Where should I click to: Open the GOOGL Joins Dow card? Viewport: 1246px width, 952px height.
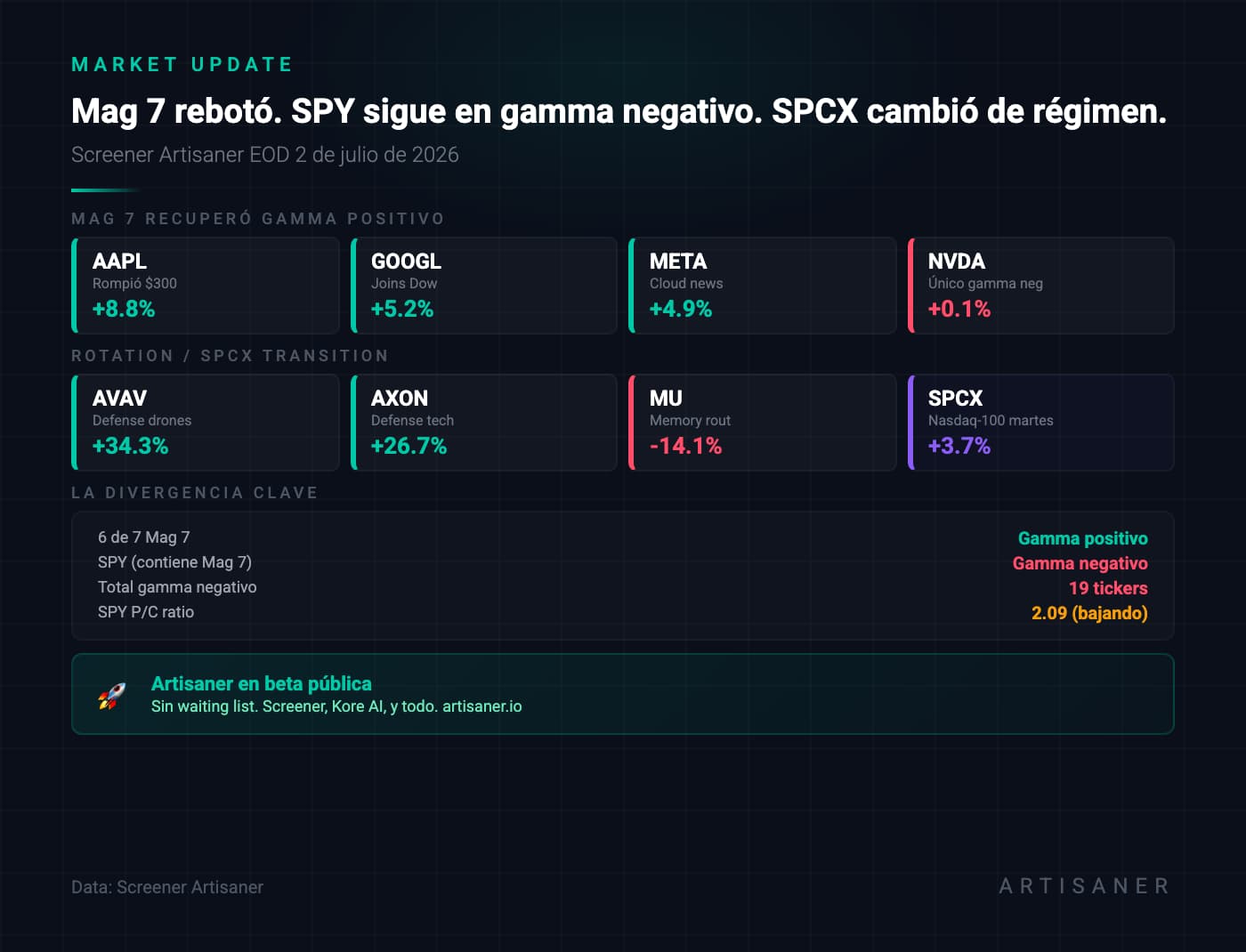[x=484, y=286]
